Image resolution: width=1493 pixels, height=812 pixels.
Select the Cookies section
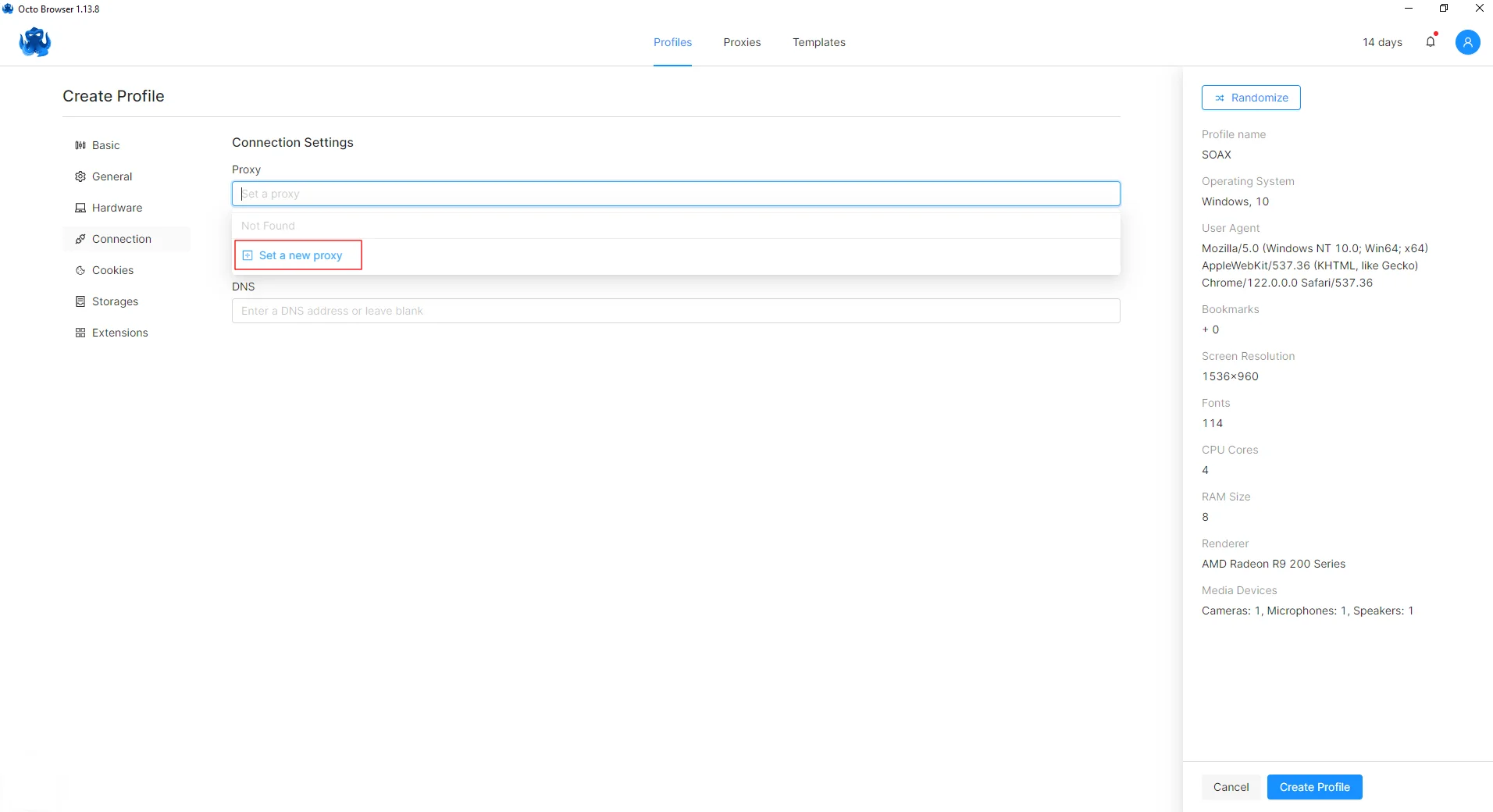click(112, 270)
